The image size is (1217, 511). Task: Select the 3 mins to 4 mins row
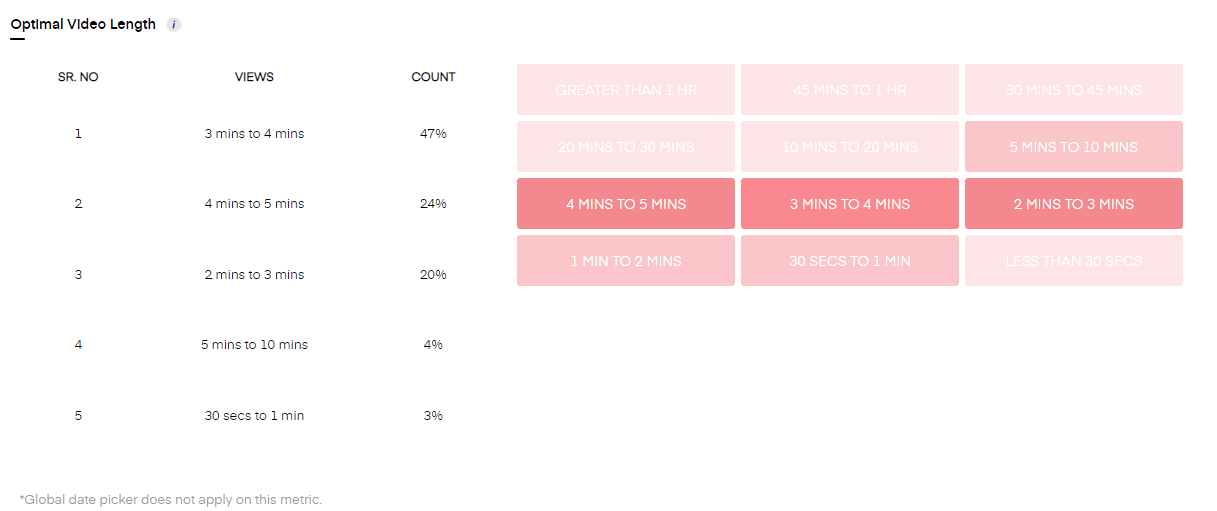coord(254,134)
